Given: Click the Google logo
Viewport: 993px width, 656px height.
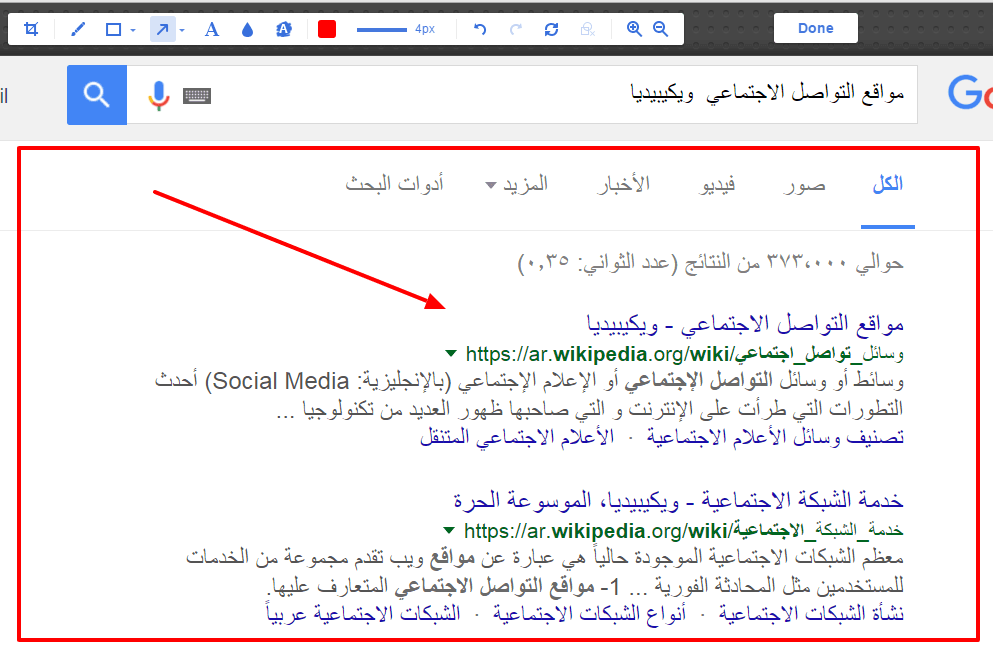Looking at the screenshot, I should [970, 94].
